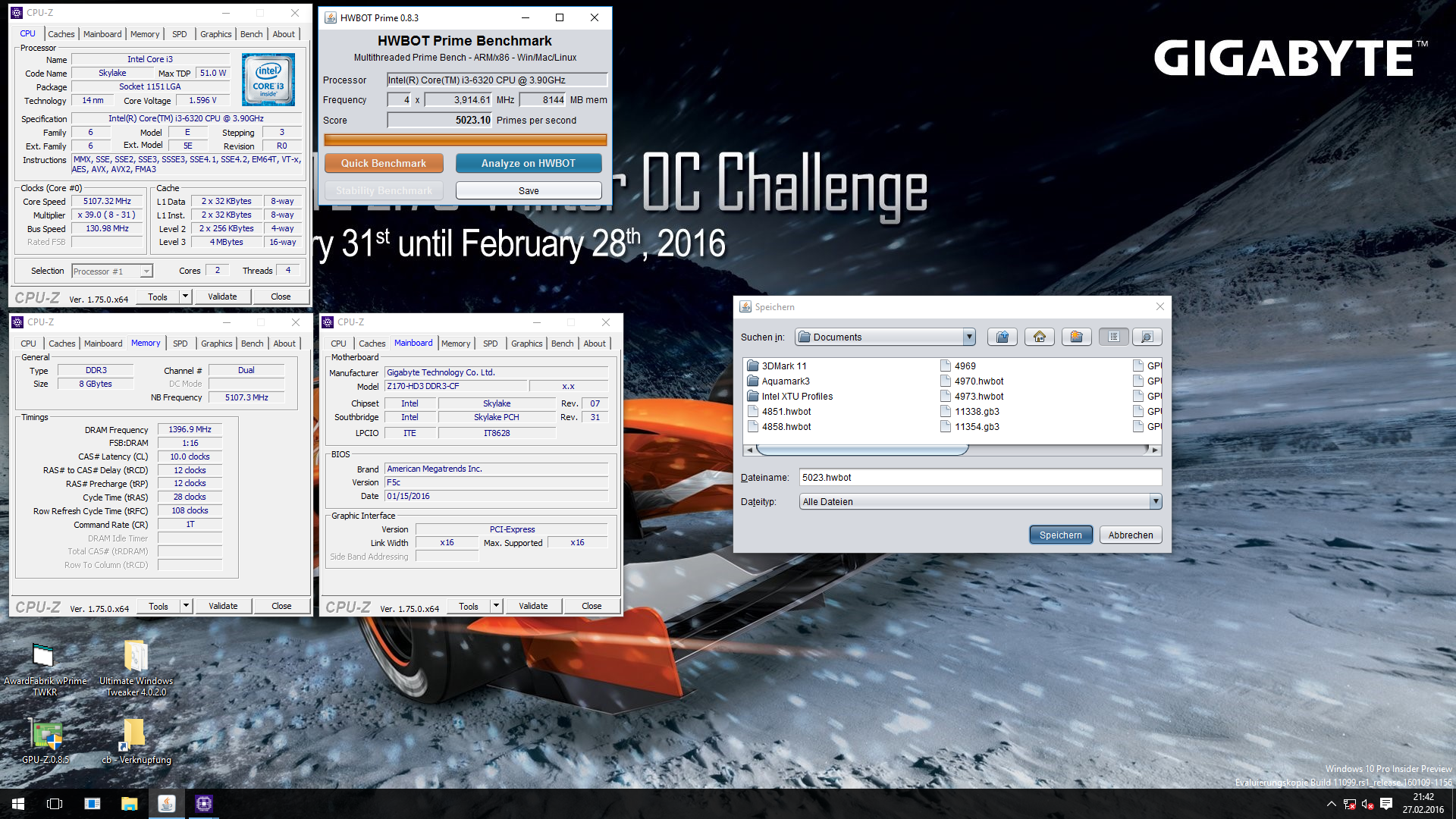Open Bench tab in top-left CPU-Z window

[252, 34]
